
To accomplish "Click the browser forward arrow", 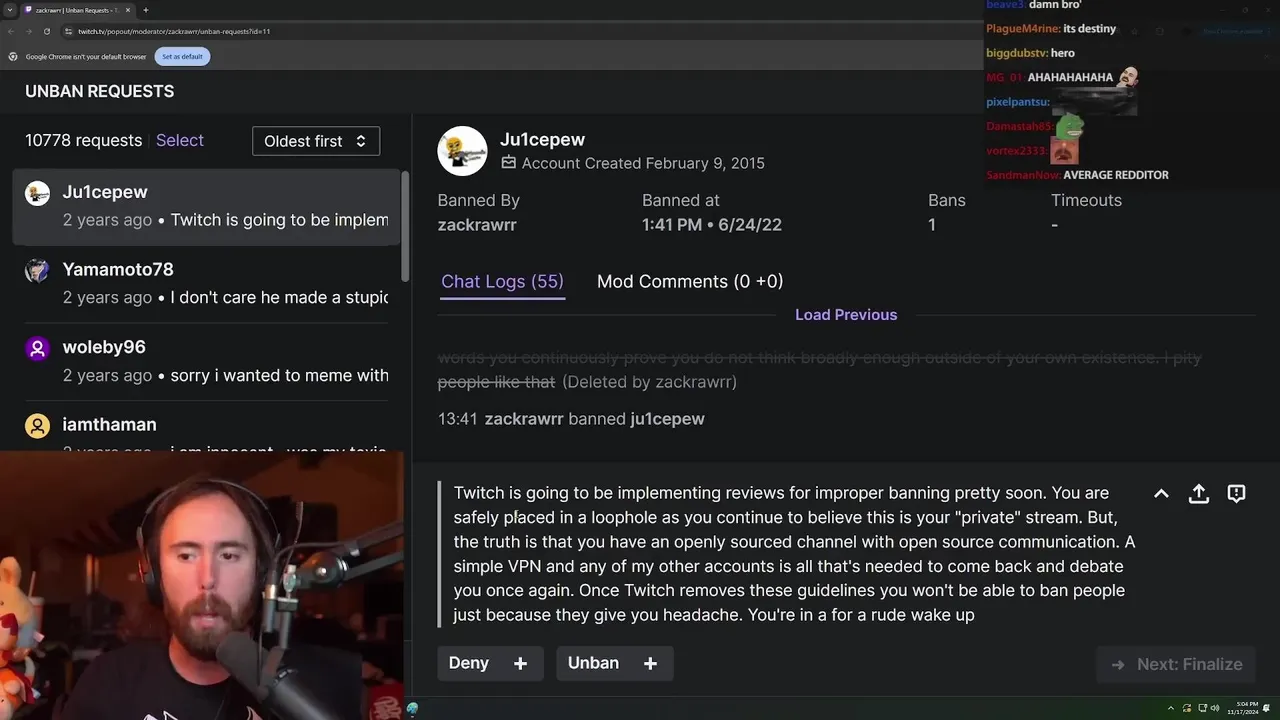I will pyautogui.click(x=28, y=31).
